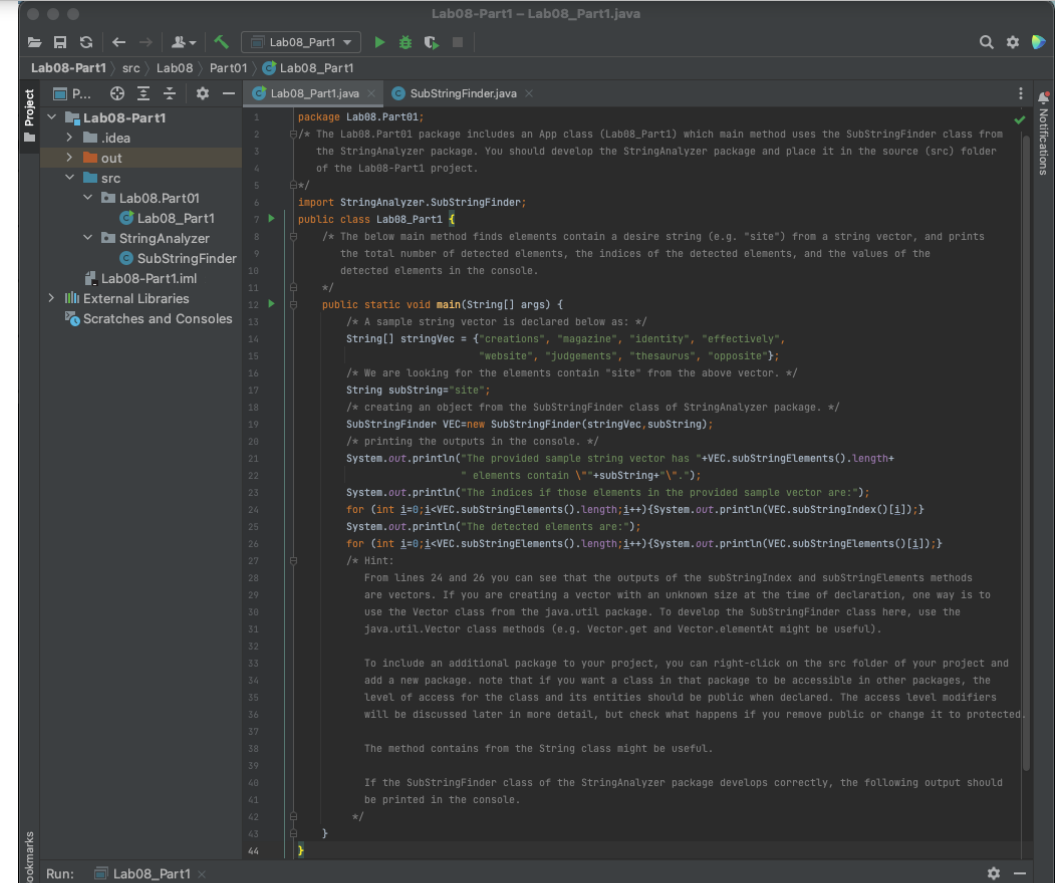Click the Save All disk icon
Viewport: 1055px width, 883px height.
60,42
